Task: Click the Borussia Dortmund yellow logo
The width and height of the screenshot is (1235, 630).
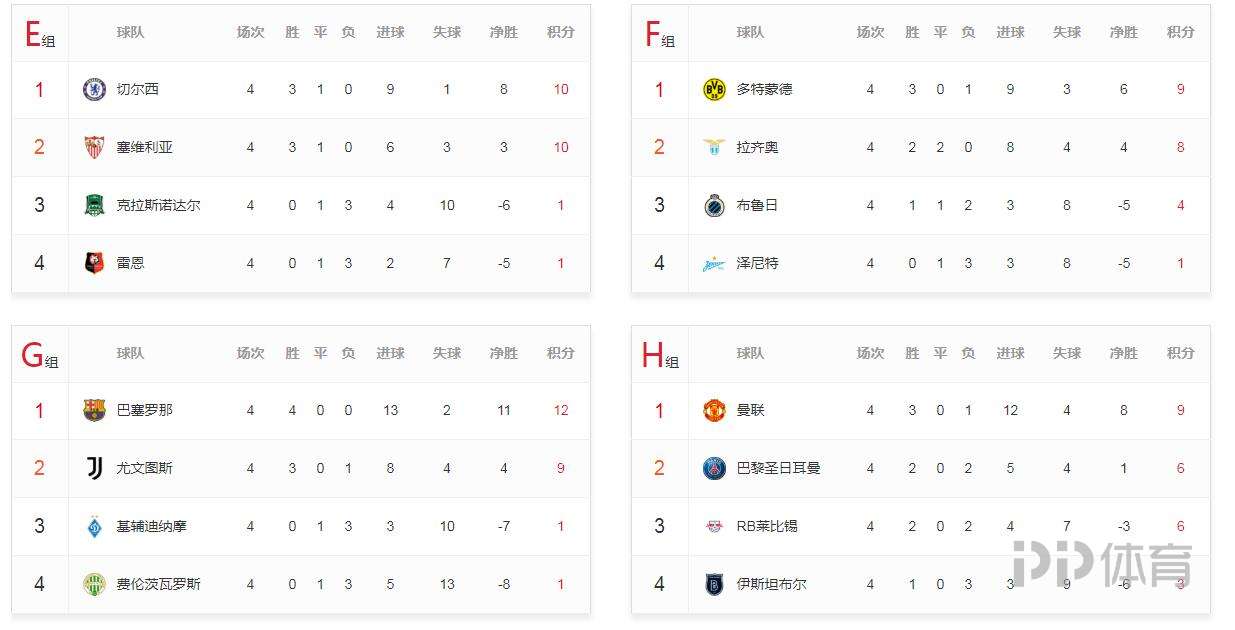Action: click(713, 90)
